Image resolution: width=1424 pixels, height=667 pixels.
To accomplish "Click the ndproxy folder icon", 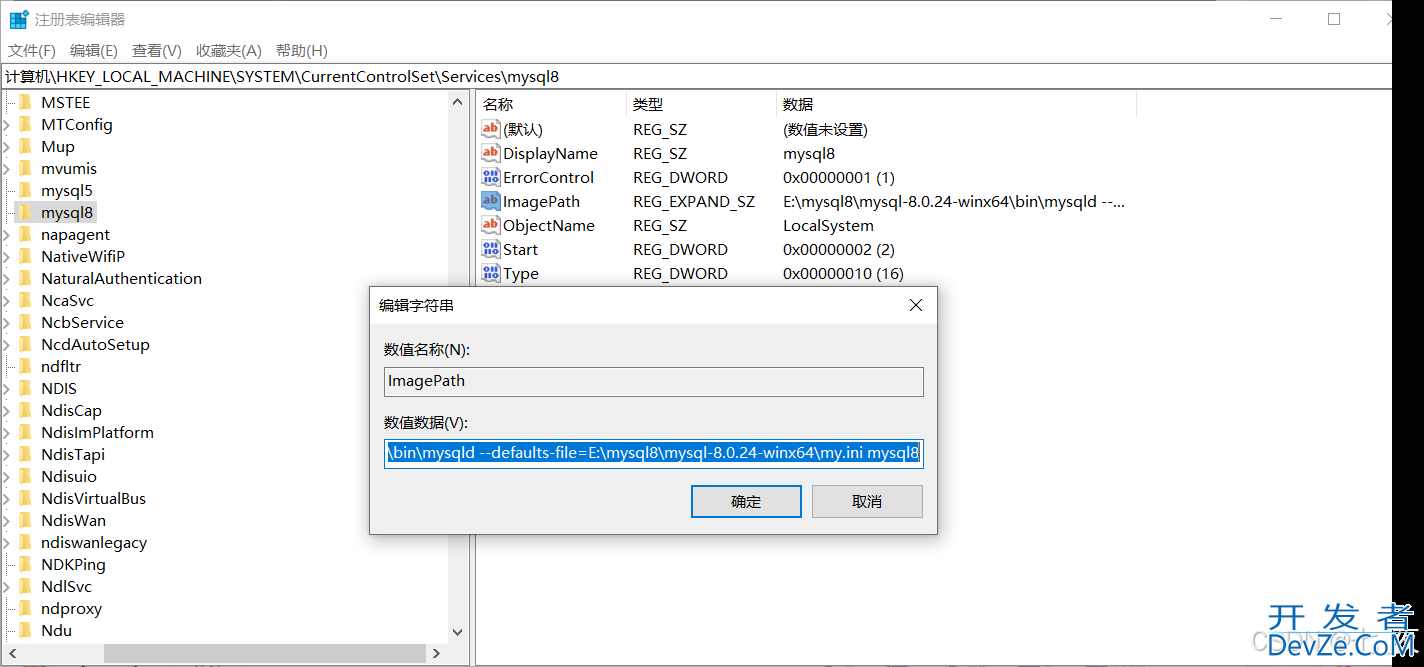I will click(x=25, y=608).
